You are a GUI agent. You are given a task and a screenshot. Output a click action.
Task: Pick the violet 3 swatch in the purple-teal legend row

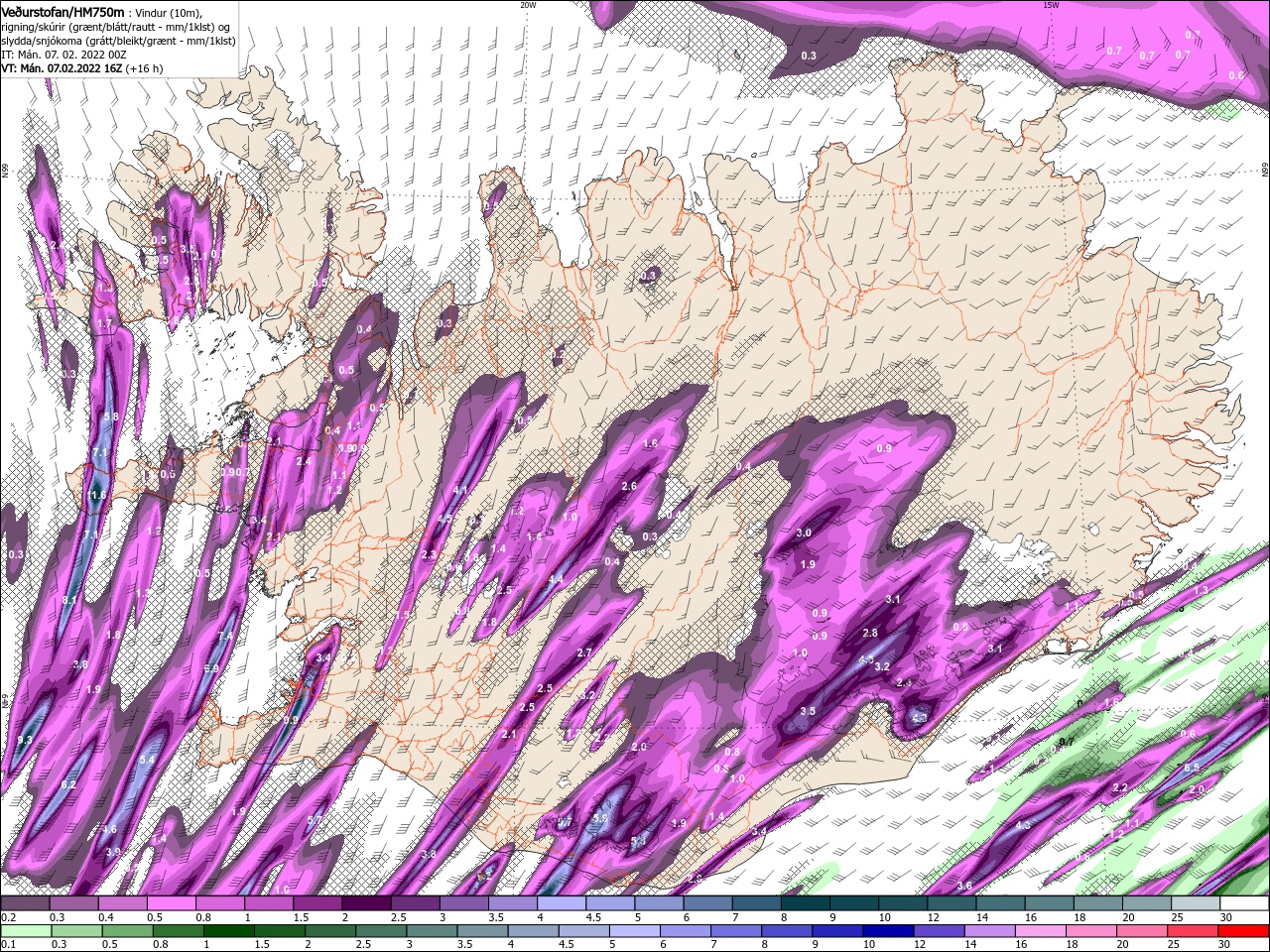point(463,903)
